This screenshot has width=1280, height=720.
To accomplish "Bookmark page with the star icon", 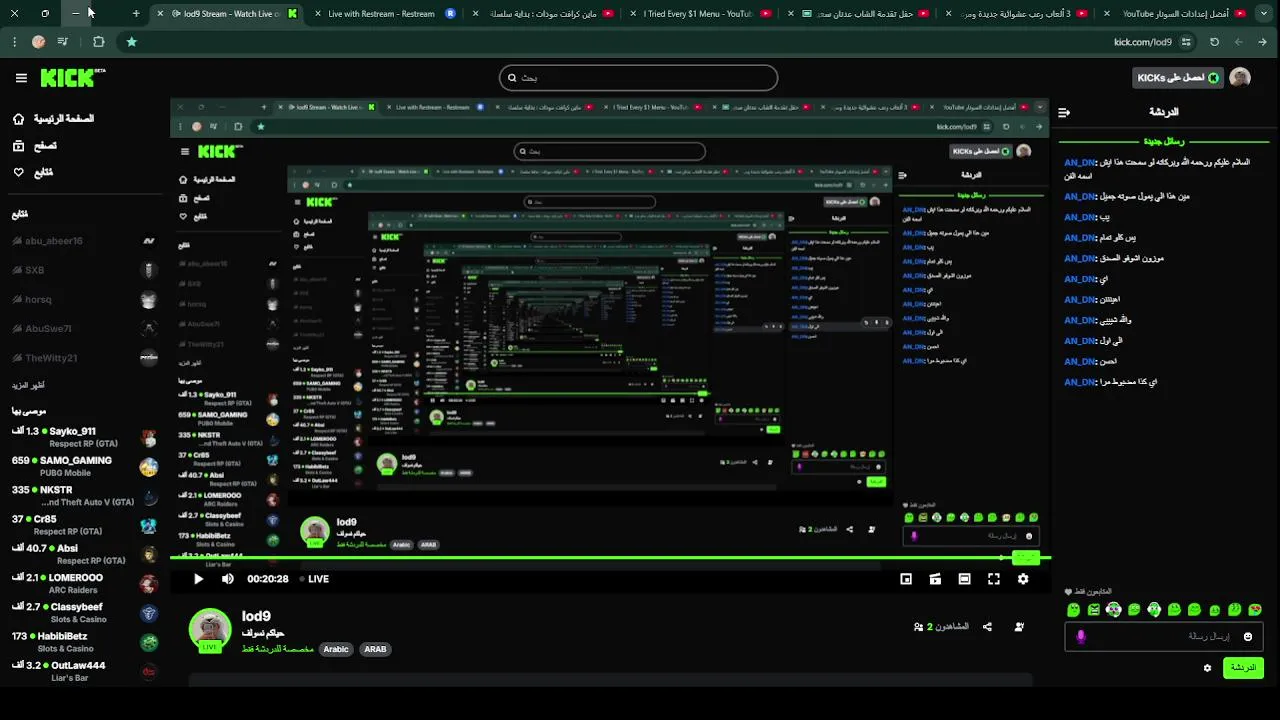I will point(131,42).
